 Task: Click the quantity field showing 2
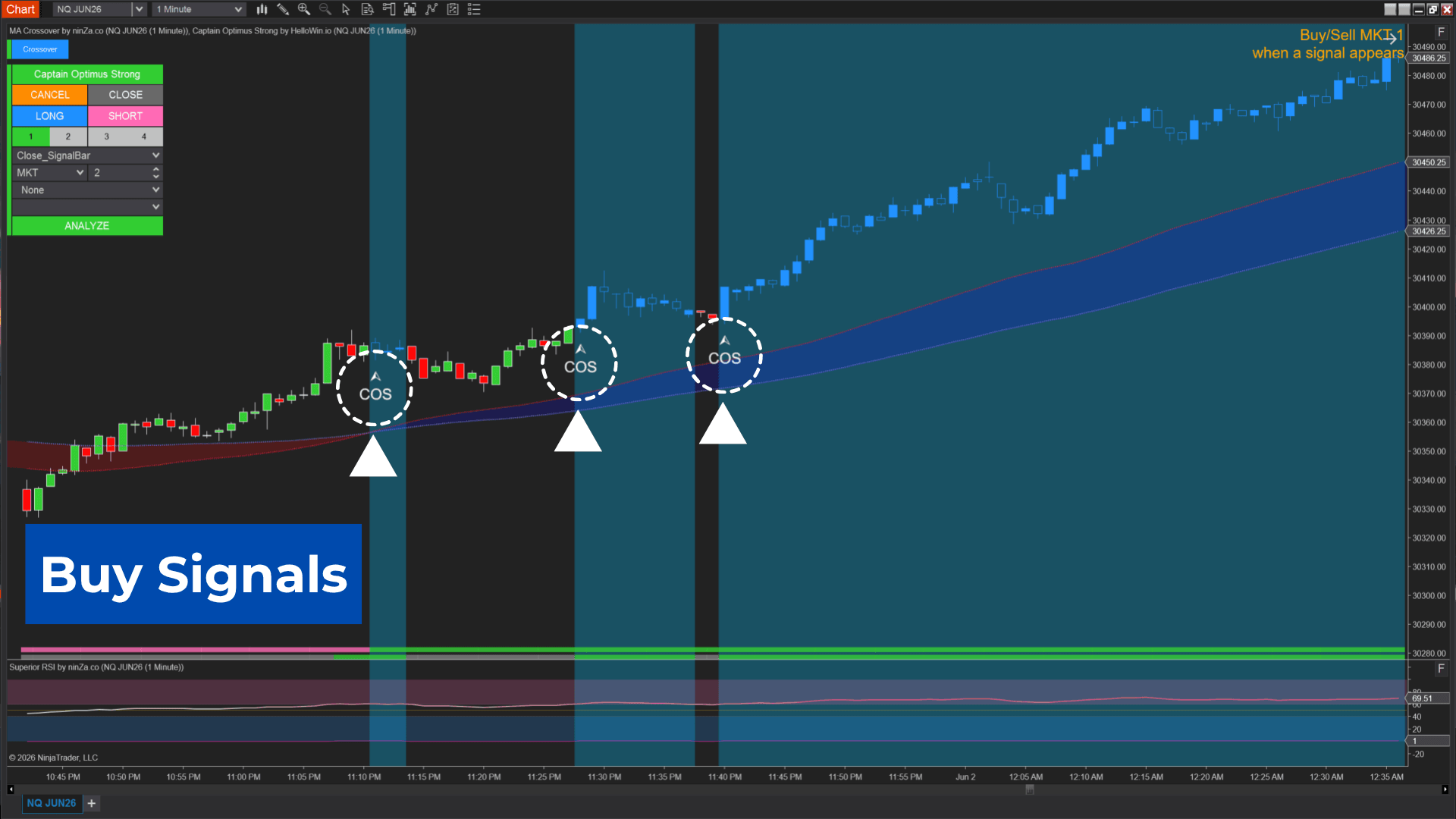click(120, 173)
